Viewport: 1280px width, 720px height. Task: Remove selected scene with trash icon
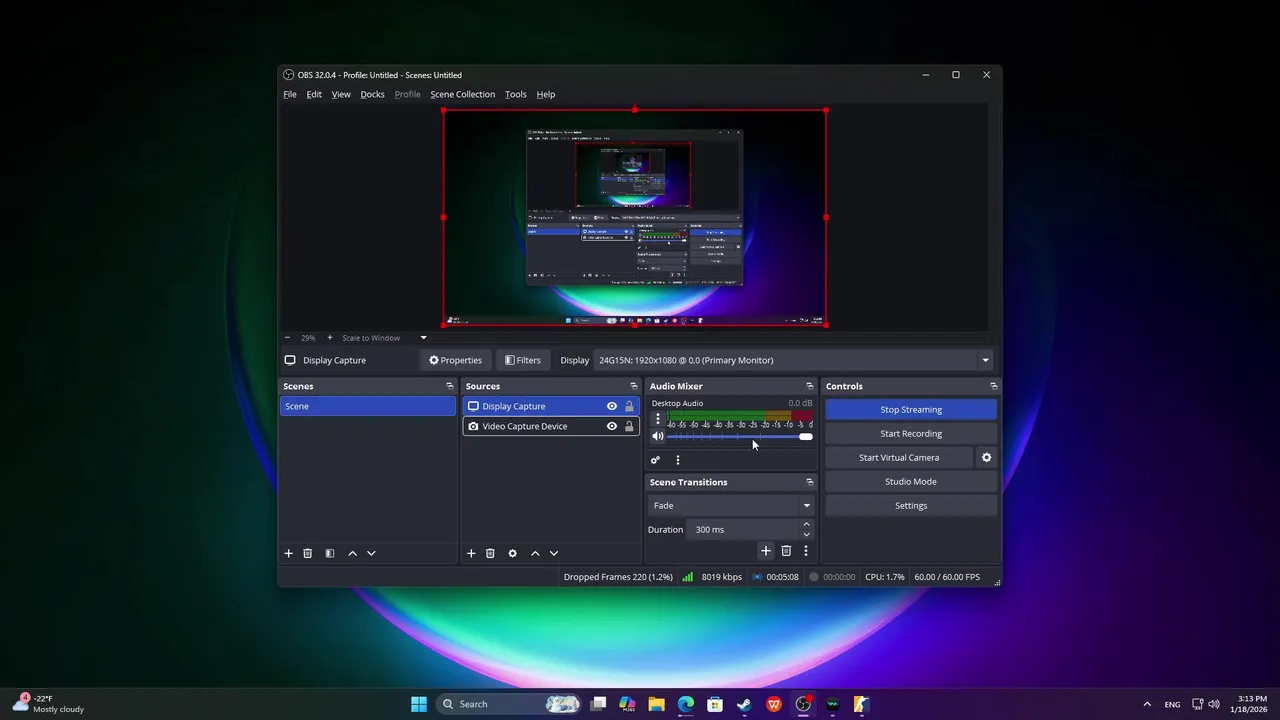coord(308,553)
